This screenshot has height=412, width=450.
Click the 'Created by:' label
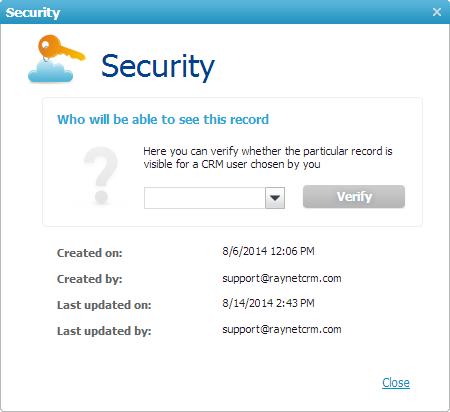pyautogui.click(x=90, y=279)
